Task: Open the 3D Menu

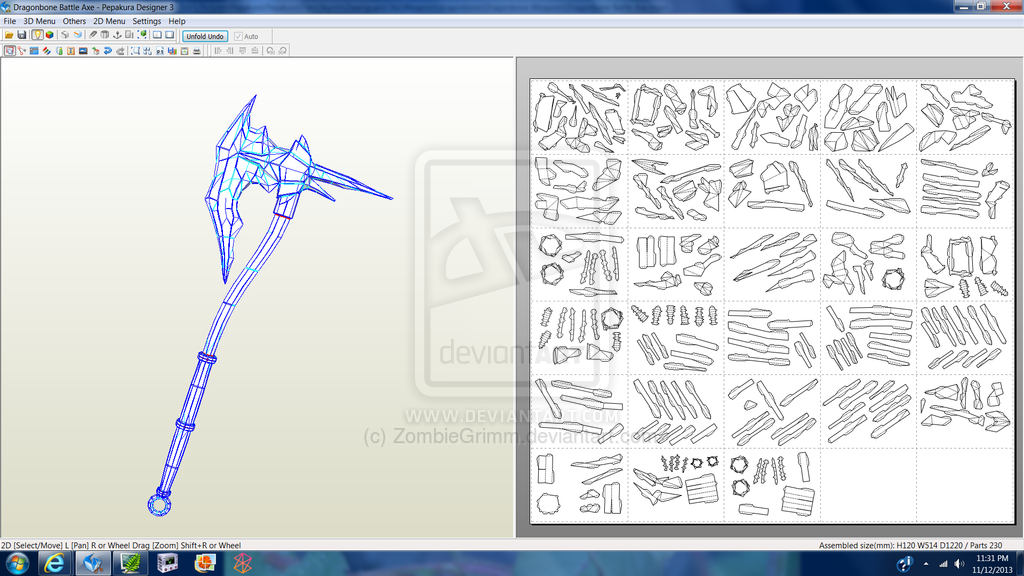Action: [39, 21]
